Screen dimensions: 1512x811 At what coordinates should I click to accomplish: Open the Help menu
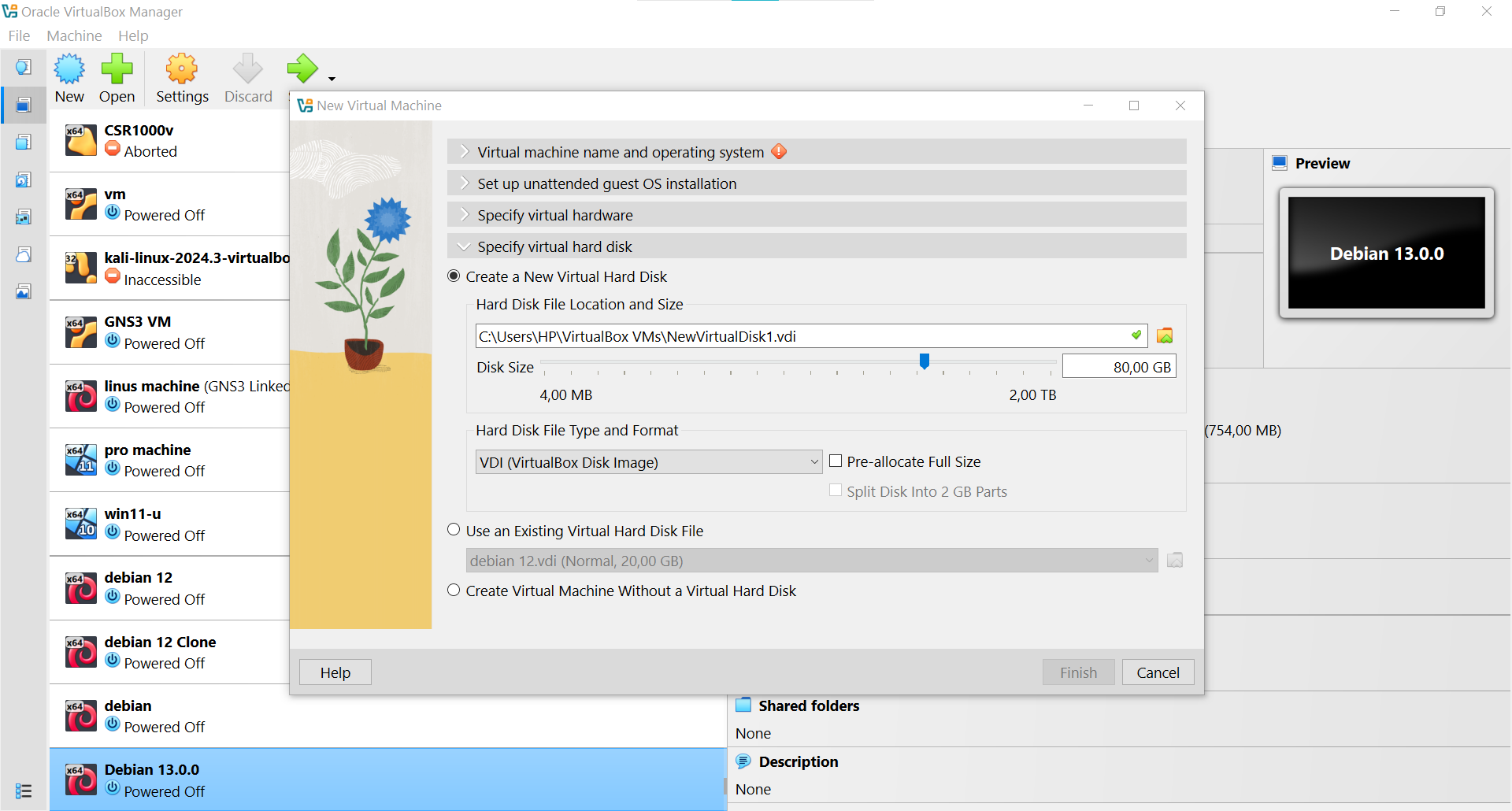(x=133, y=35)
